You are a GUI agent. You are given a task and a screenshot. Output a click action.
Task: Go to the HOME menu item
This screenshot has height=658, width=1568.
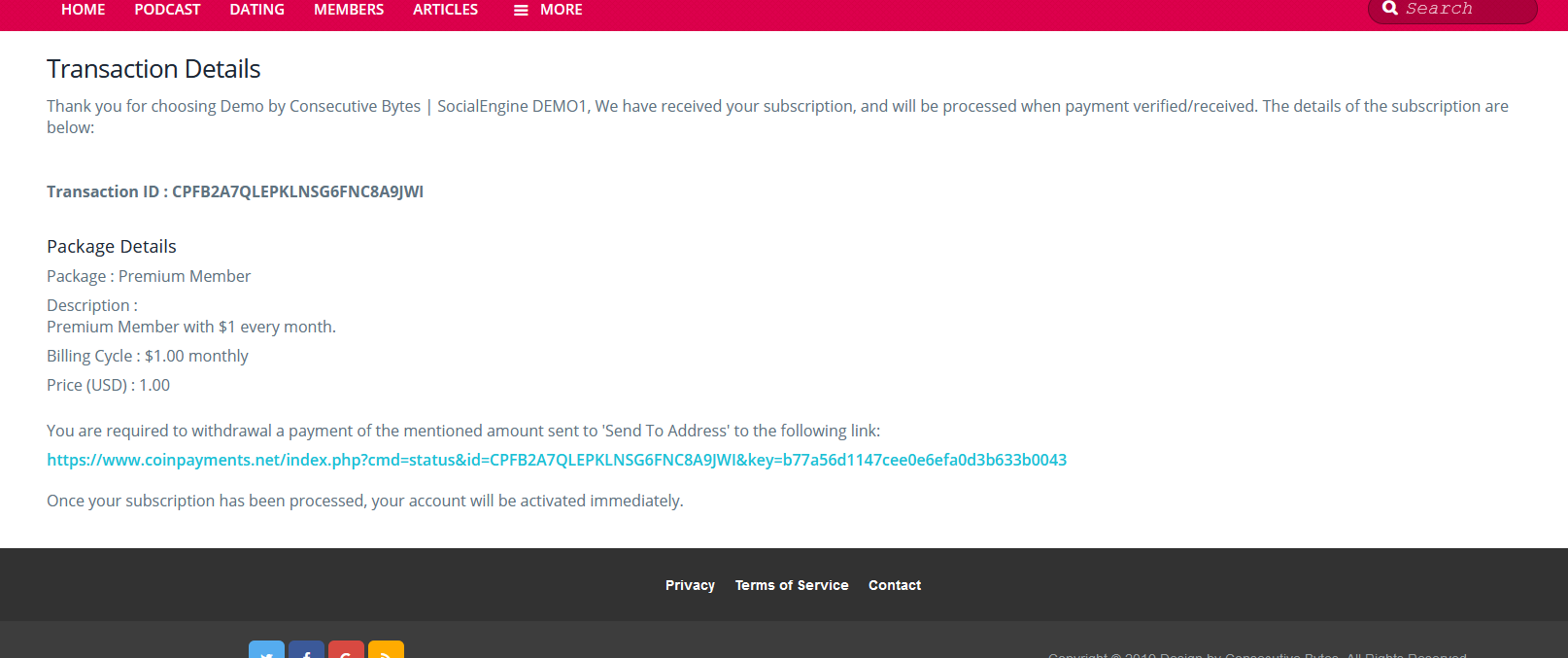(x=84, y=10)
